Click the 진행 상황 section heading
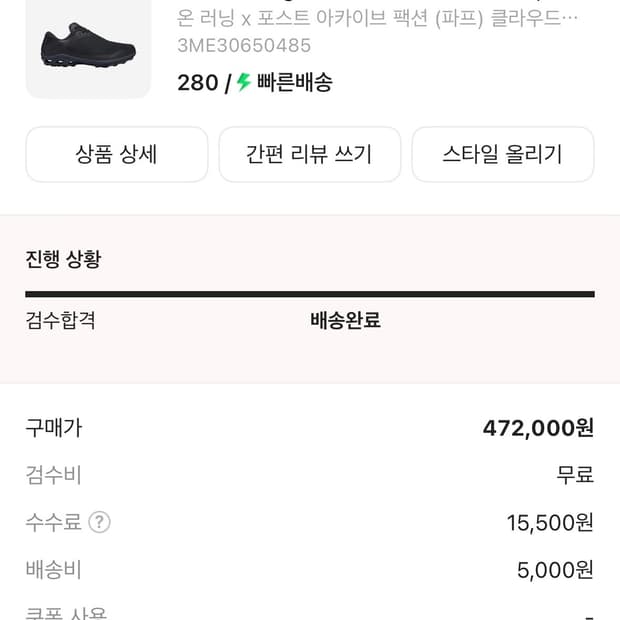Image resolution: width=620 pixels, height=620 pixels. [x=63, y=260]
